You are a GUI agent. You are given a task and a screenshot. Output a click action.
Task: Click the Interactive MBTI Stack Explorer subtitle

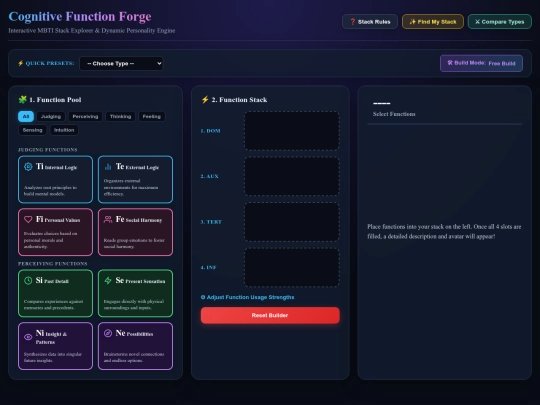pos(92,31)
